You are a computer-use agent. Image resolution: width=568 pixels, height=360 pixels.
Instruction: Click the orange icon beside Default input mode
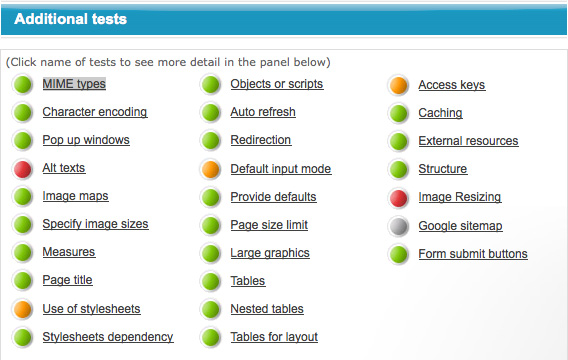pos(210,169)
